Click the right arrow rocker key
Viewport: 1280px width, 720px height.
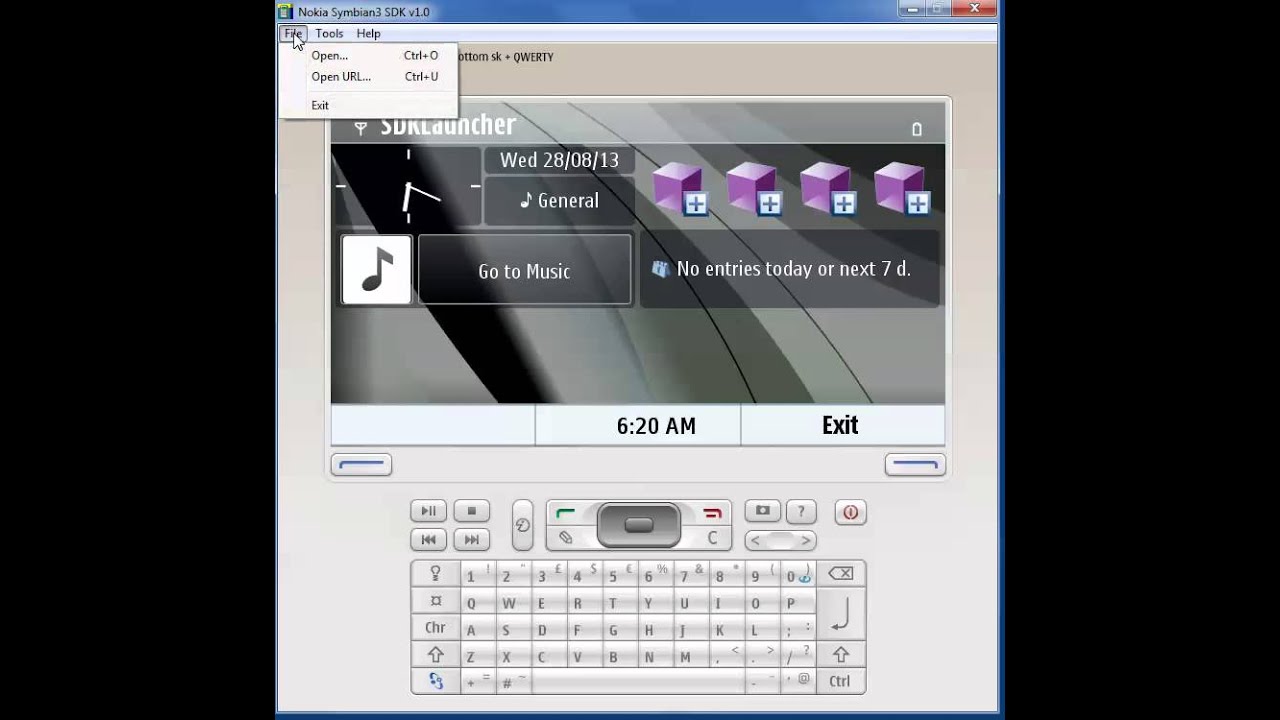click(x=806, y=540)
